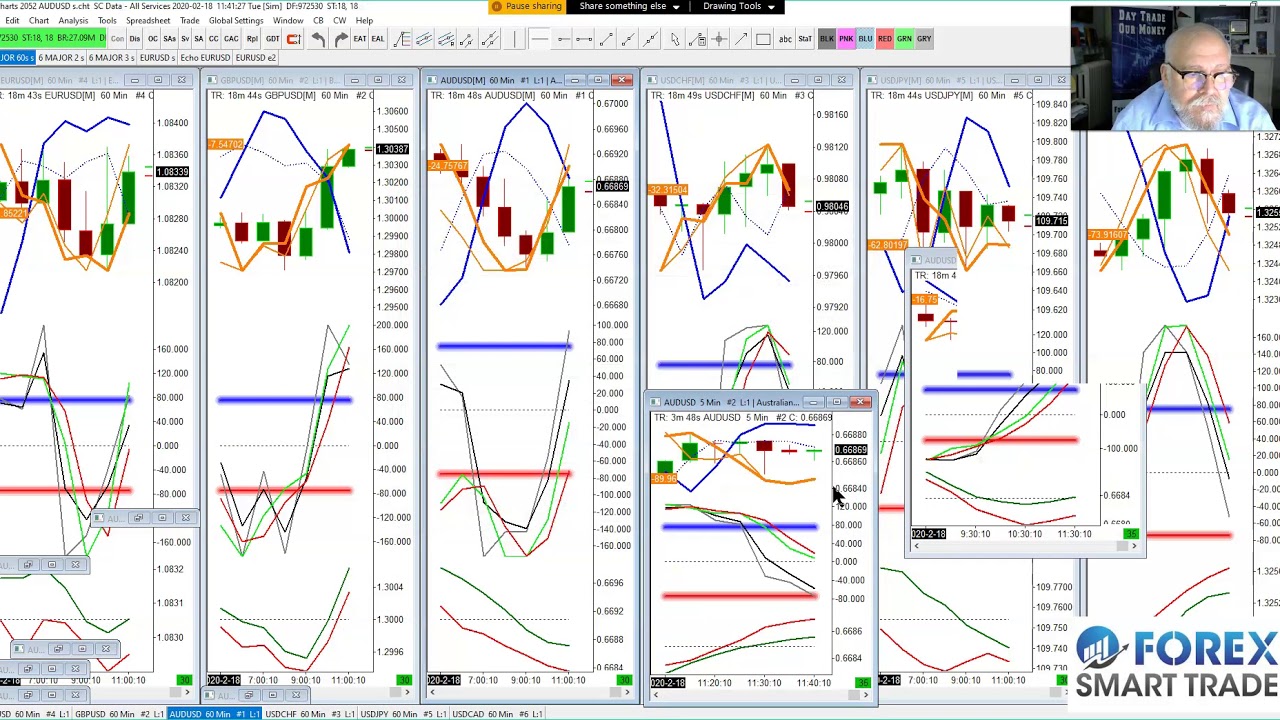
Task: Open the Trade menu
Action: point(189,20)
